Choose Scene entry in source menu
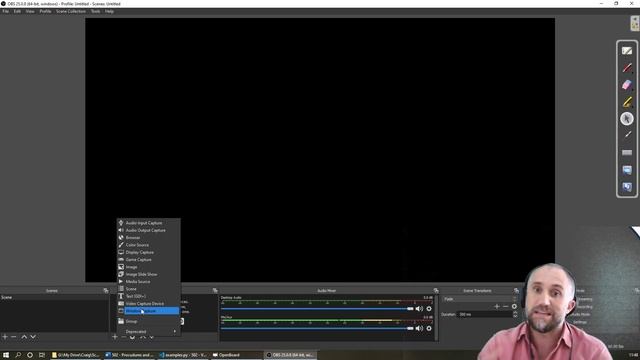 149,289
